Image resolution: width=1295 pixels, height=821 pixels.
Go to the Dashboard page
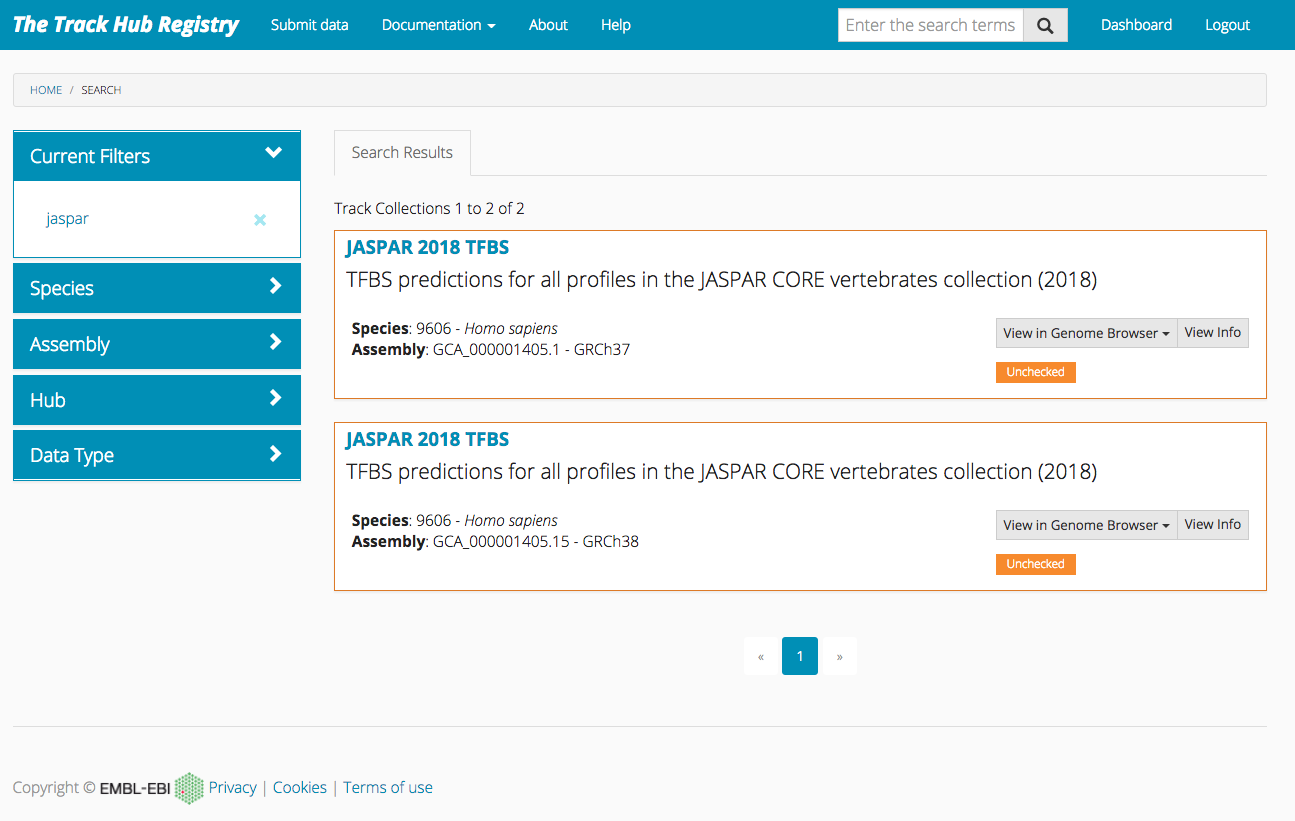tap(1136, 25)
